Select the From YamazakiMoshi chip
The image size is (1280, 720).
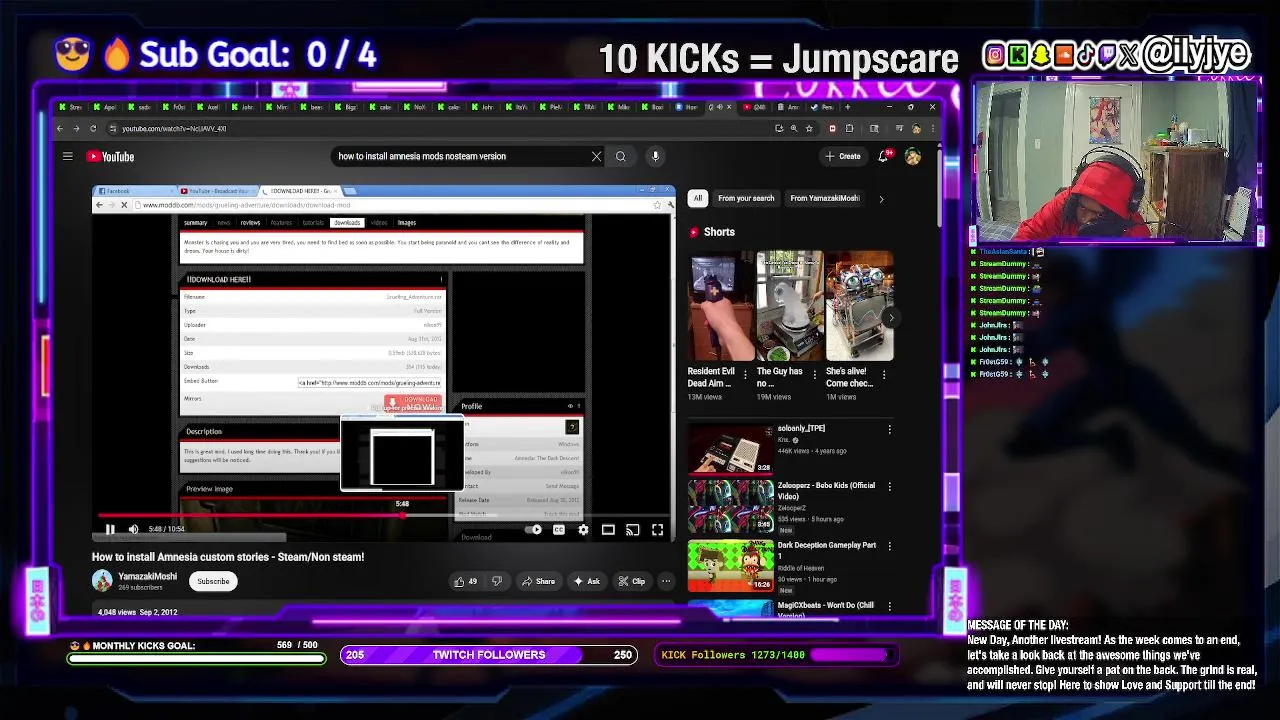tap(825, 198)
